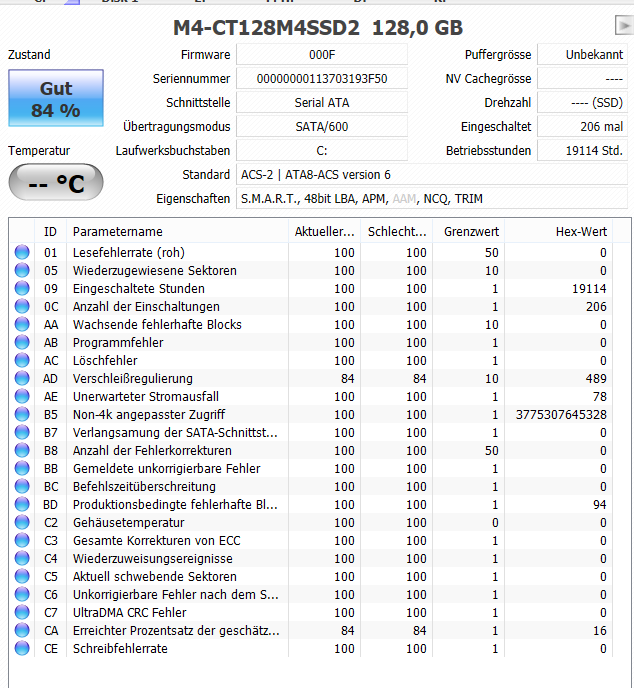Image resolution: width=634 pixels, height=688 pixels.
Task: Click the Schlecht... column header
Action: coord(397,231)
